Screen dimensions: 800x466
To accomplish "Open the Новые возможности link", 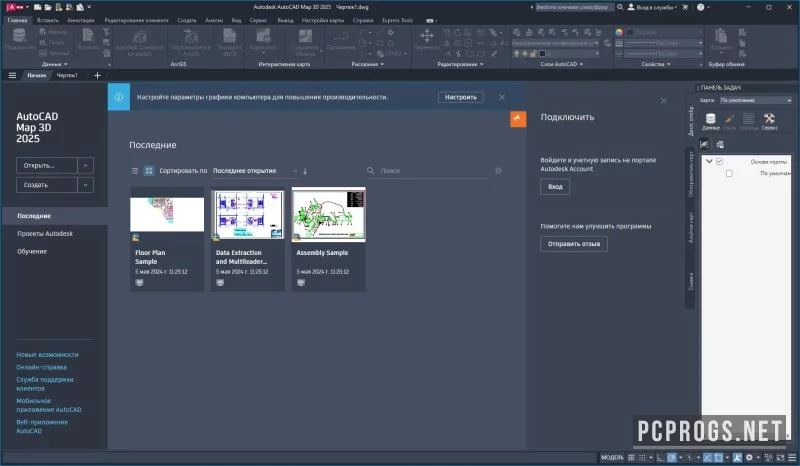I will pos(47,355).
